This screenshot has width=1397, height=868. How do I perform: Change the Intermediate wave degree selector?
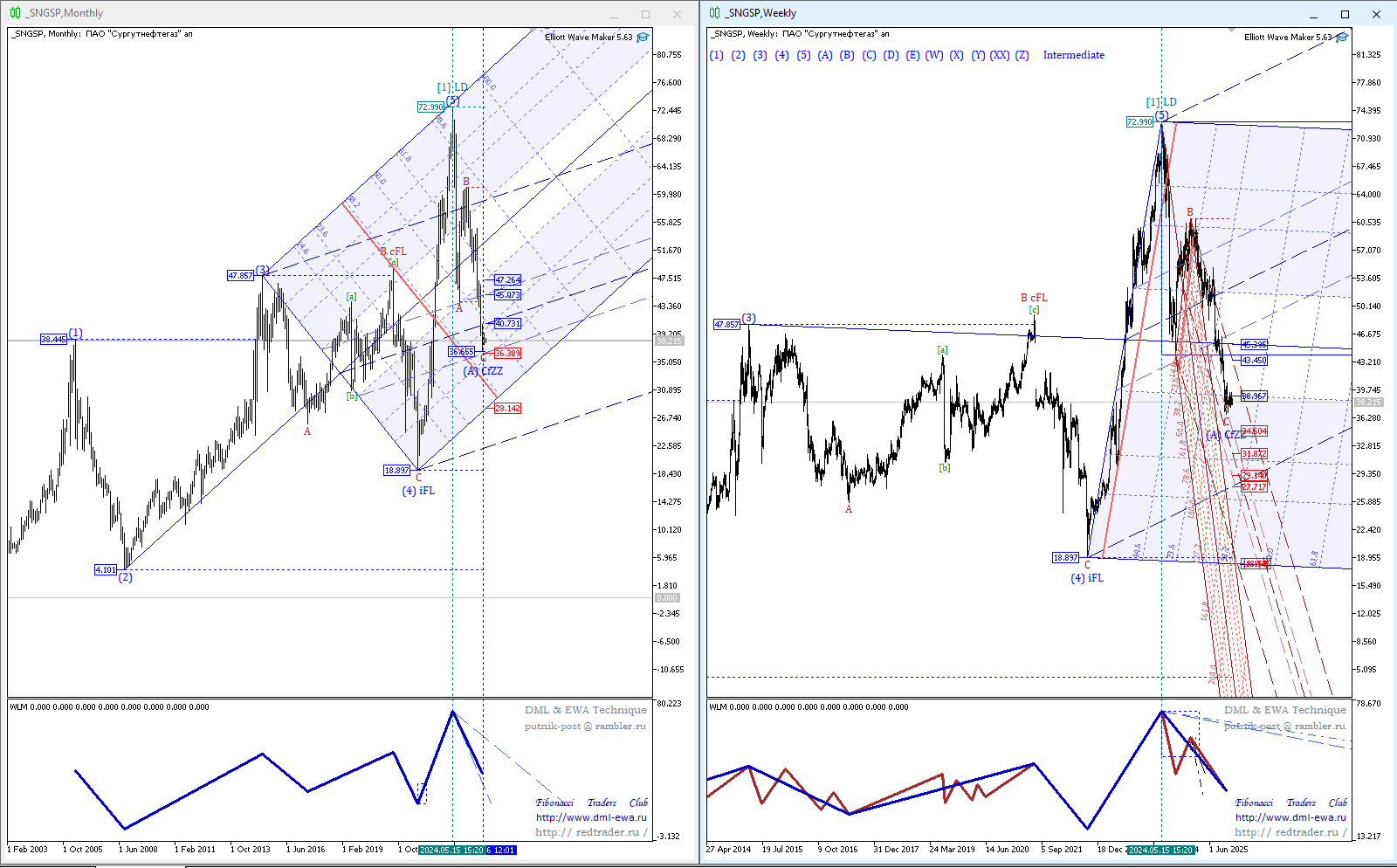(x=1073, y=55)
